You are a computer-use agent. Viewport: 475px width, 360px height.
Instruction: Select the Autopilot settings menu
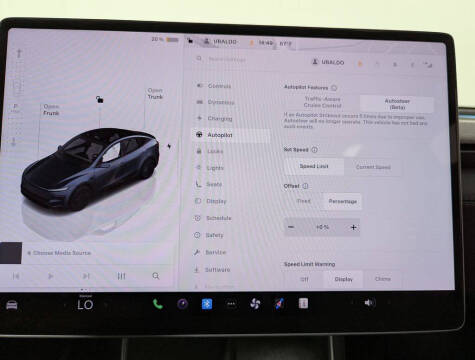pyautogui.click(x=231, y=135)
